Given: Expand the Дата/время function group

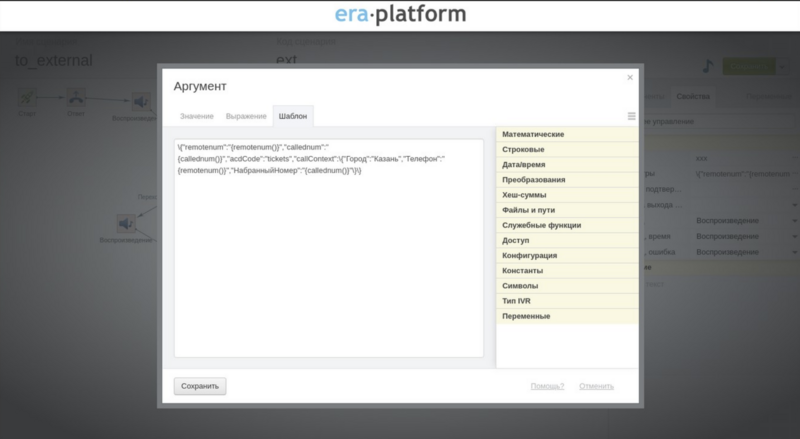Looking at the screenshot, I should pyautogui.click(x=567, y=164).
